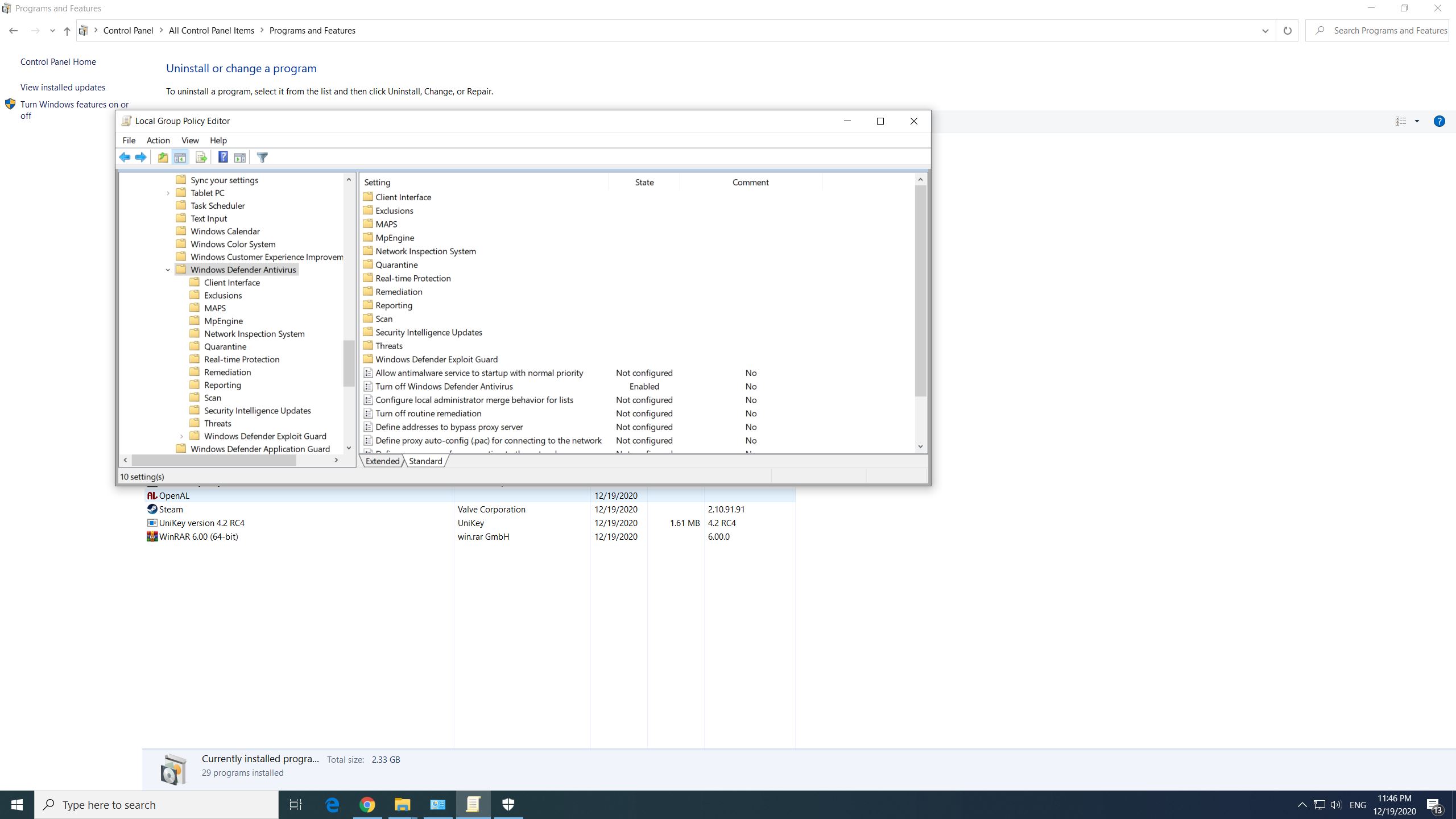Click the show/hide console tree icon
The height and width of the screenshot is (819, 1456).
click(181, 157)
